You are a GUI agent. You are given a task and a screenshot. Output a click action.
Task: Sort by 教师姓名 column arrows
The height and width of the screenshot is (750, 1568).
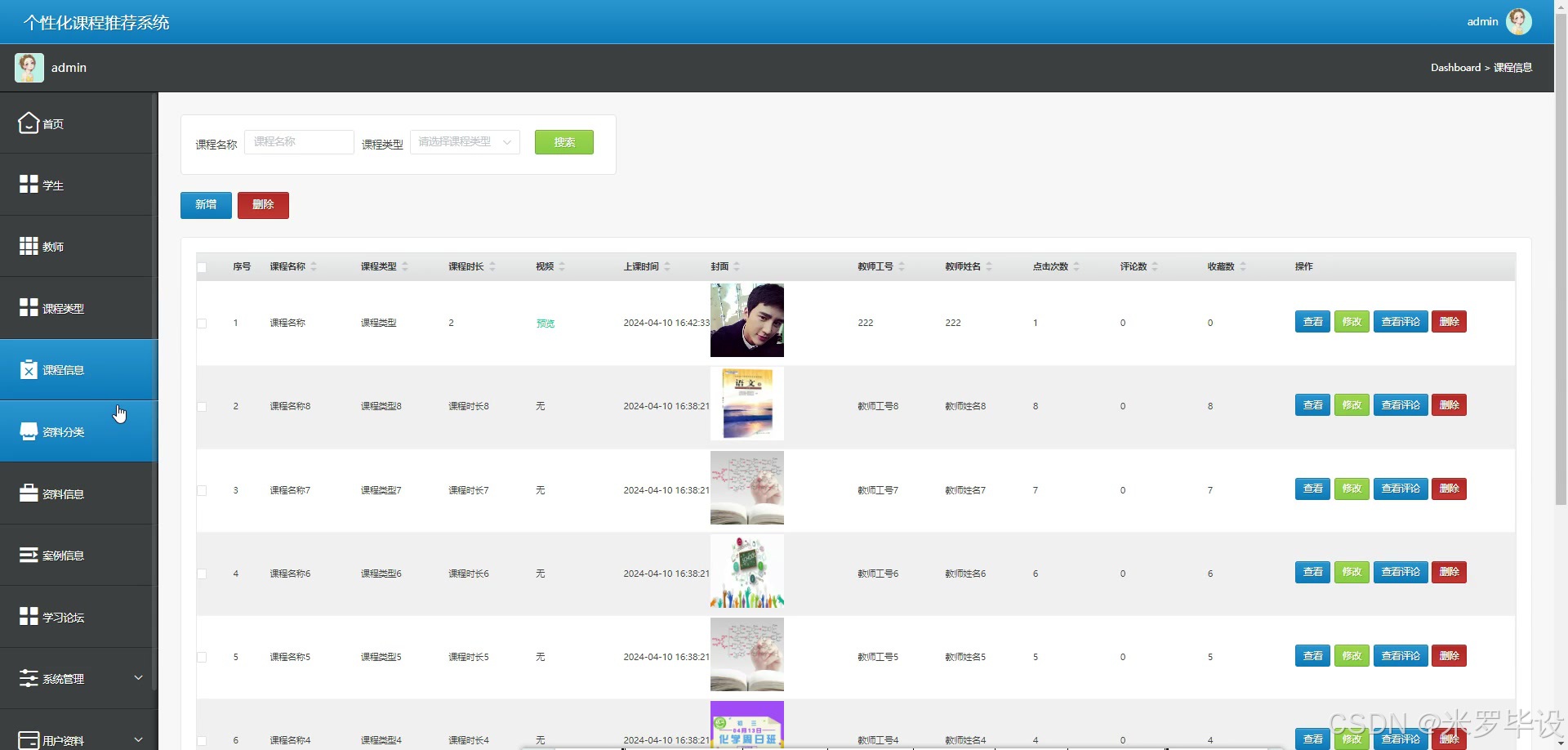click(989, 266)
